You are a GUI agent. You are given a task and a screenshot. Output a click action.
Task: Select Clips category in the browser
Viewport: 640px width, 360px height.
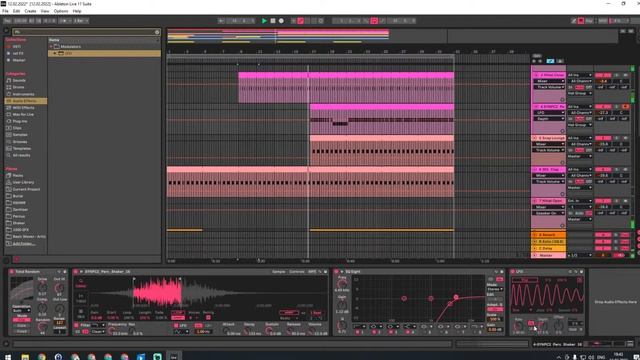click(x=17, y=128)
